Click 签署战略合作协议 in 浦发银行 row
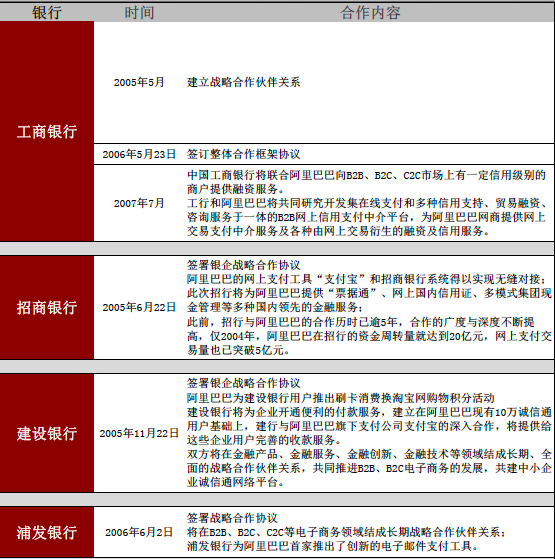 (x=232, y=518)
